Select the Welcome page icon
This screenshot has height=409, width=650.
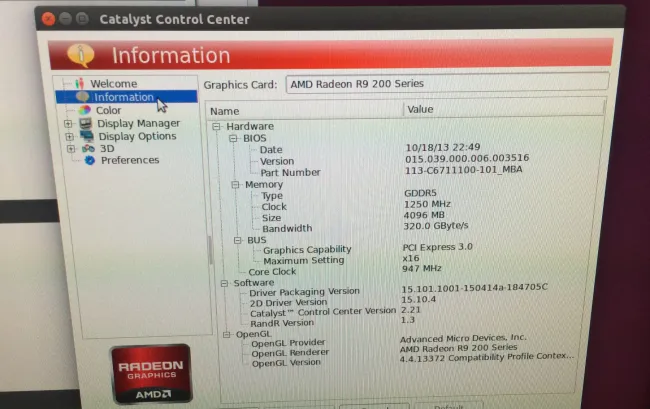[80, 83]
